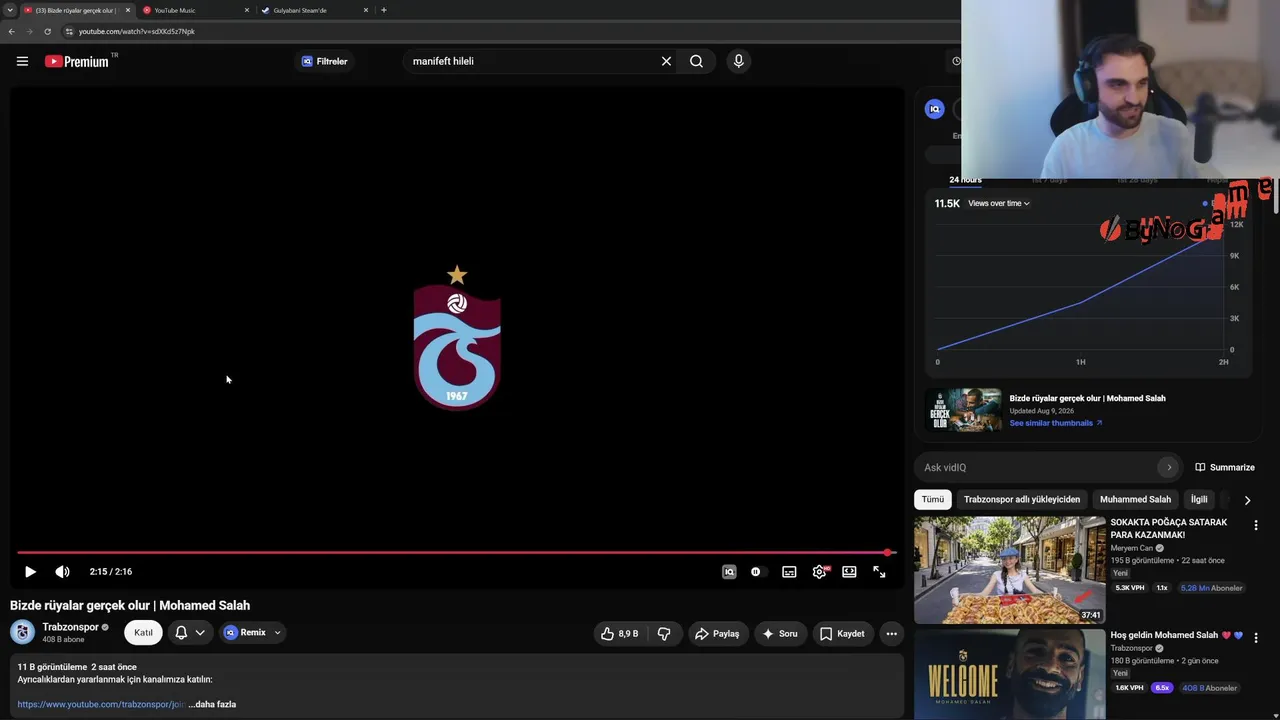The image size is (1280, 720).
Task: Open the 'Views over time' dropdown
Action: pos(999,203)
